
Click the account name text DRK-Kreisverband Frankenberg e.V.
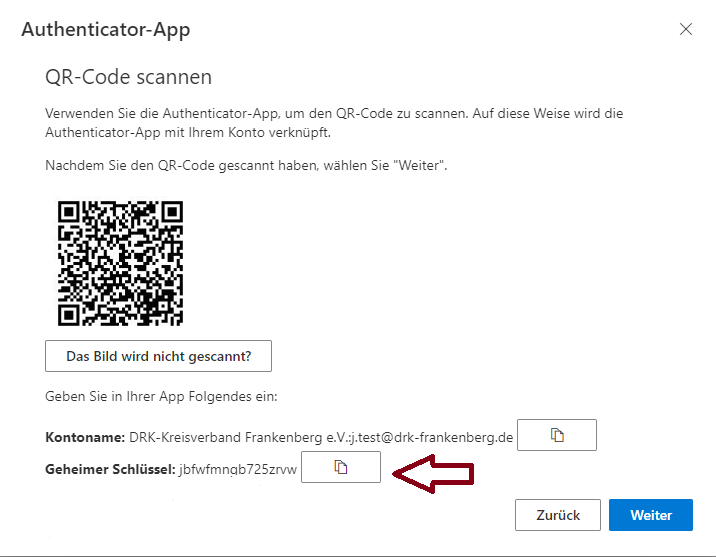click(x=238, y=437)
